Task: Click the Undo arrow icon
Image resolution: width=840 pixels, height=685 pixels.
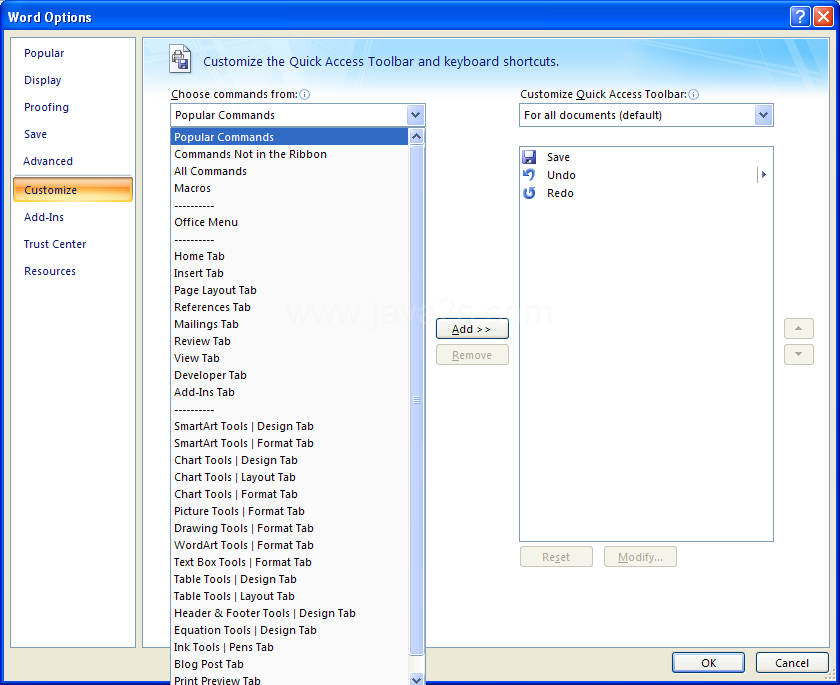Action: (x=529, y=175)
